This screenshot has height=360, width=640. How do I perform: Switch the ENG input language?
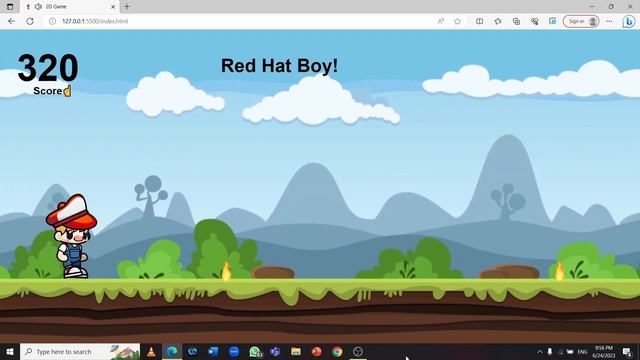(582, 351)
